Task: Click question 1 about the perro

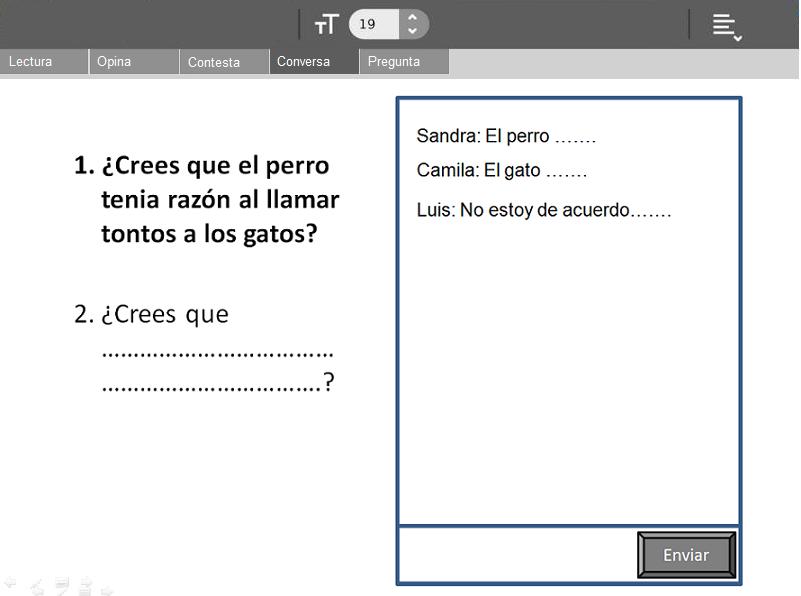Action: coord(208,199)
